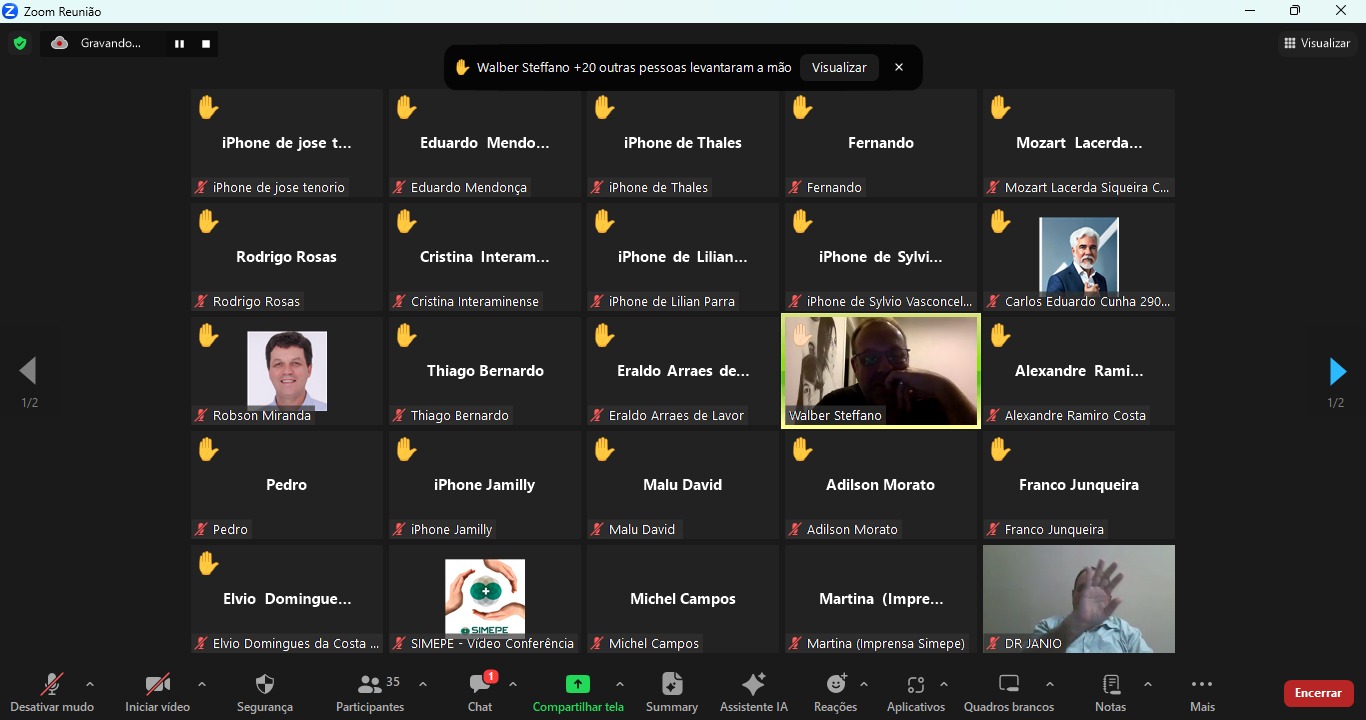Turn on camera with Iniciar vídeo
This screenshot has height=720, width=1366.
[157, 692]
